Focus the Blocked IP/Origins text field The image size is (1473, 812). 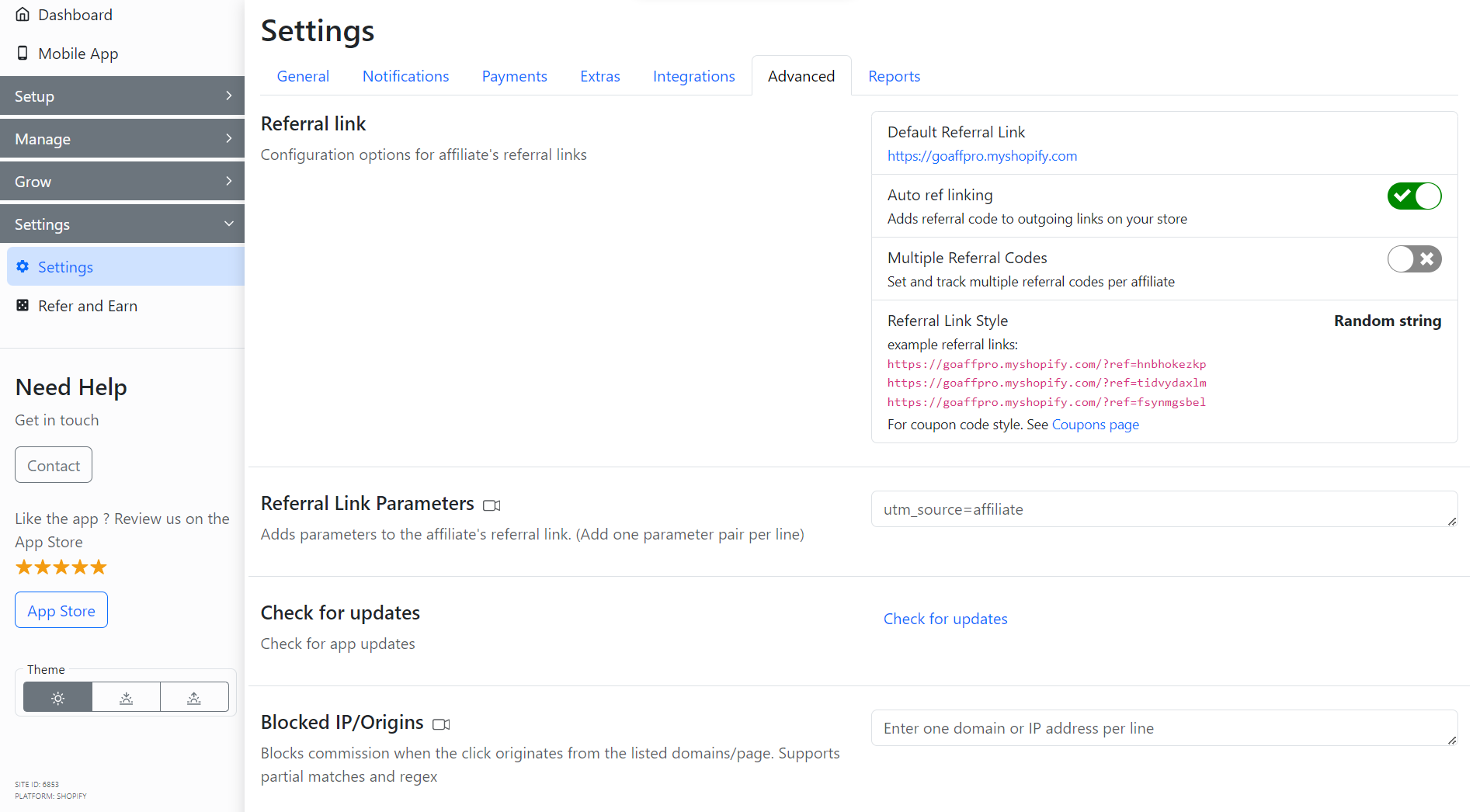pyautogui.click(x=1162, y=728)
